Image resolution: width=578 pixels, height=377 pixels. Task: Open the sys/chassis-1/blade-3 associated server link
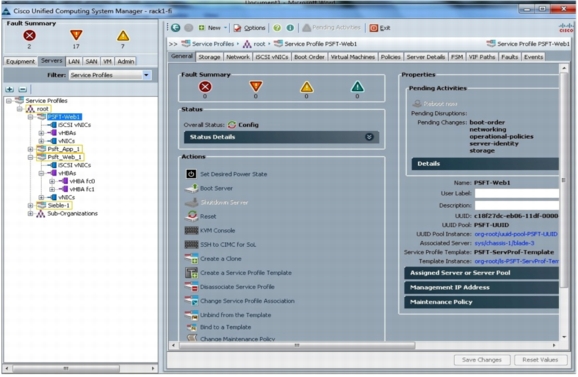pos(504,243)
